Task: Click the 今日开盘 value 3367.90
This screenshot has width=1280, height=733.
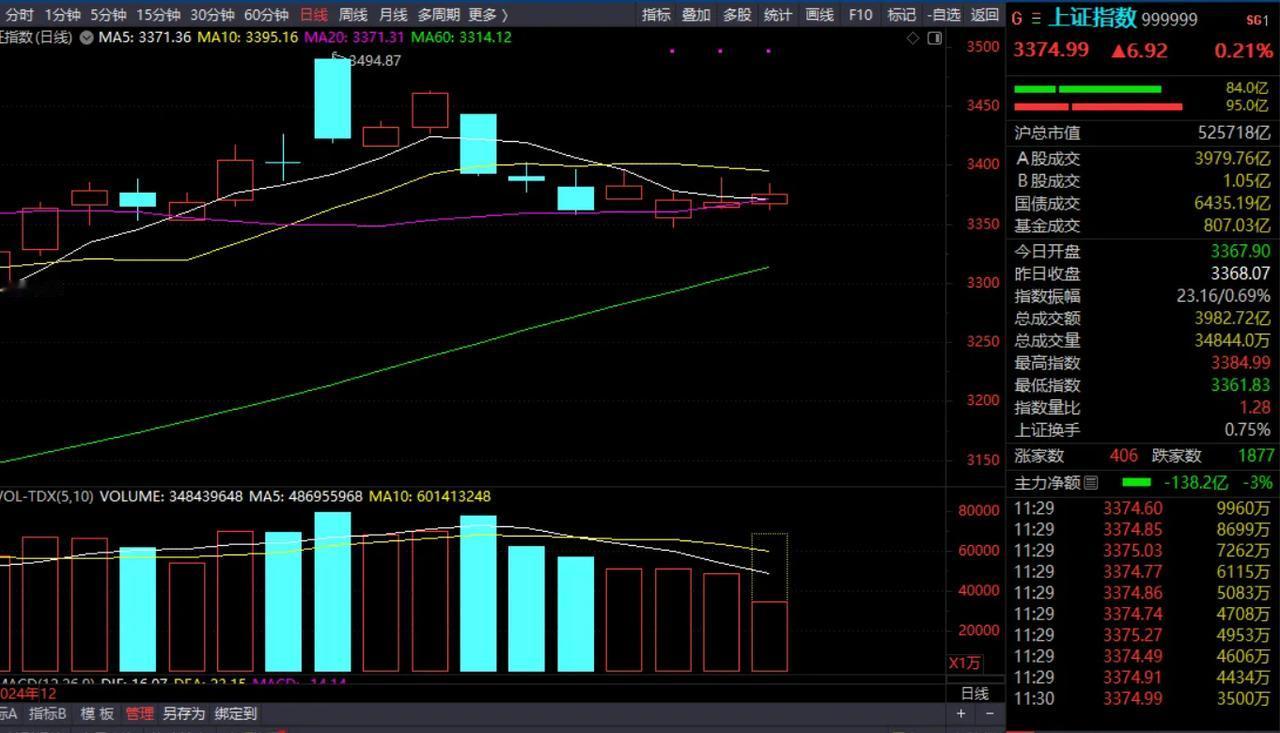Action: 1240,251
